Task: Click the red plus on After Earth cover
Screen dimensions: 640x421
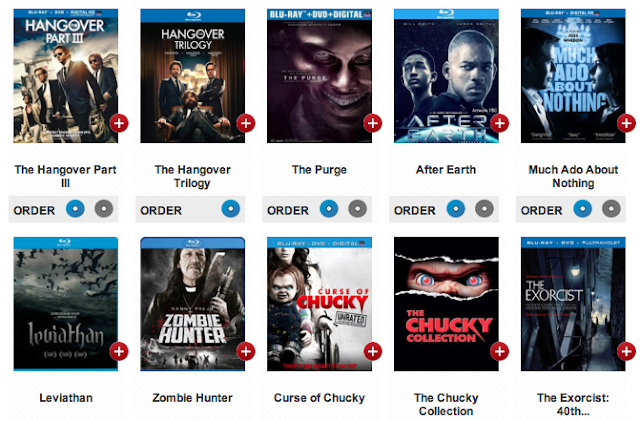Action: pos(500,123)
